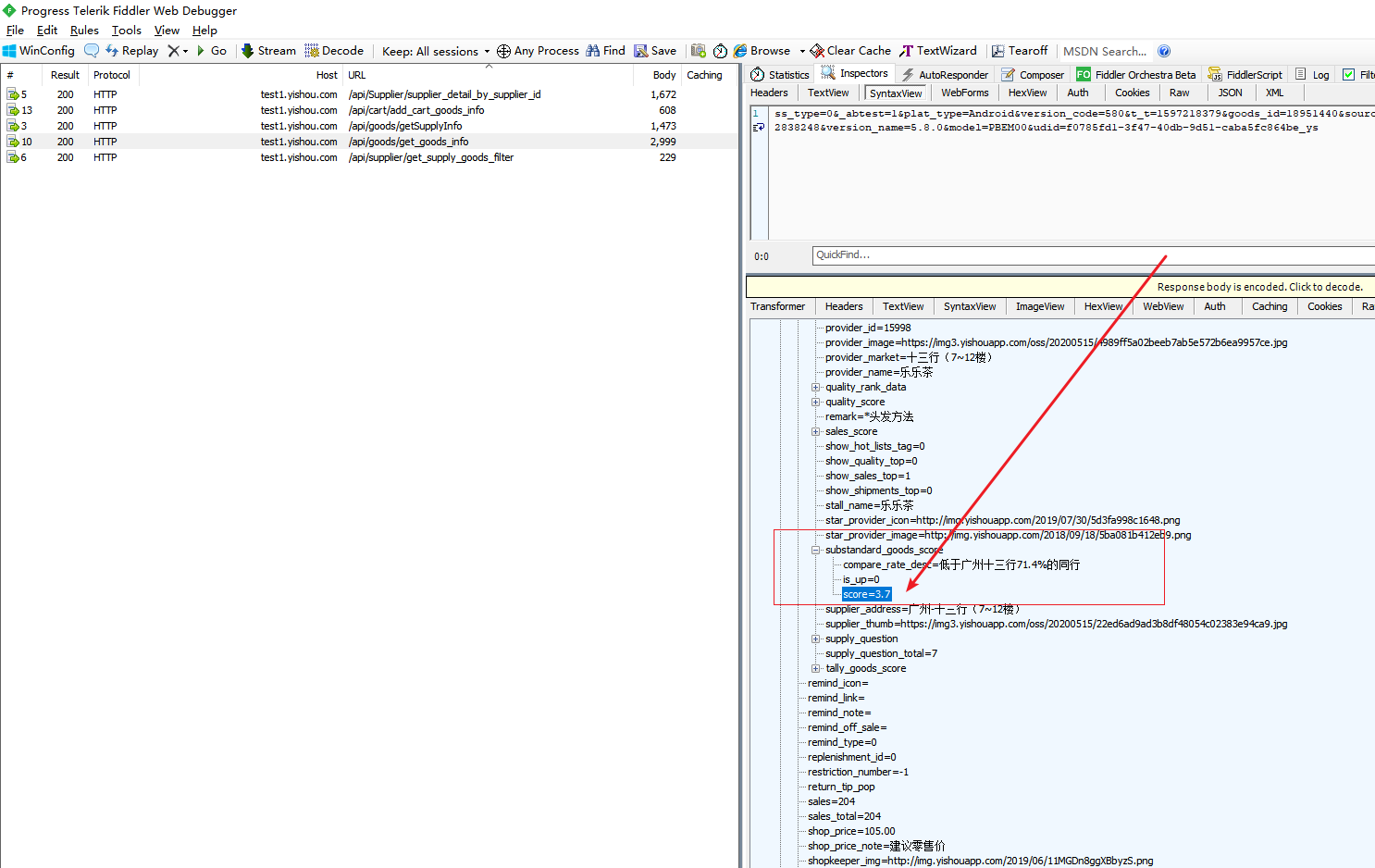Click the MSDN Search box
The height and width of the screenshot is (868, 1375).
pos(1105,51)
